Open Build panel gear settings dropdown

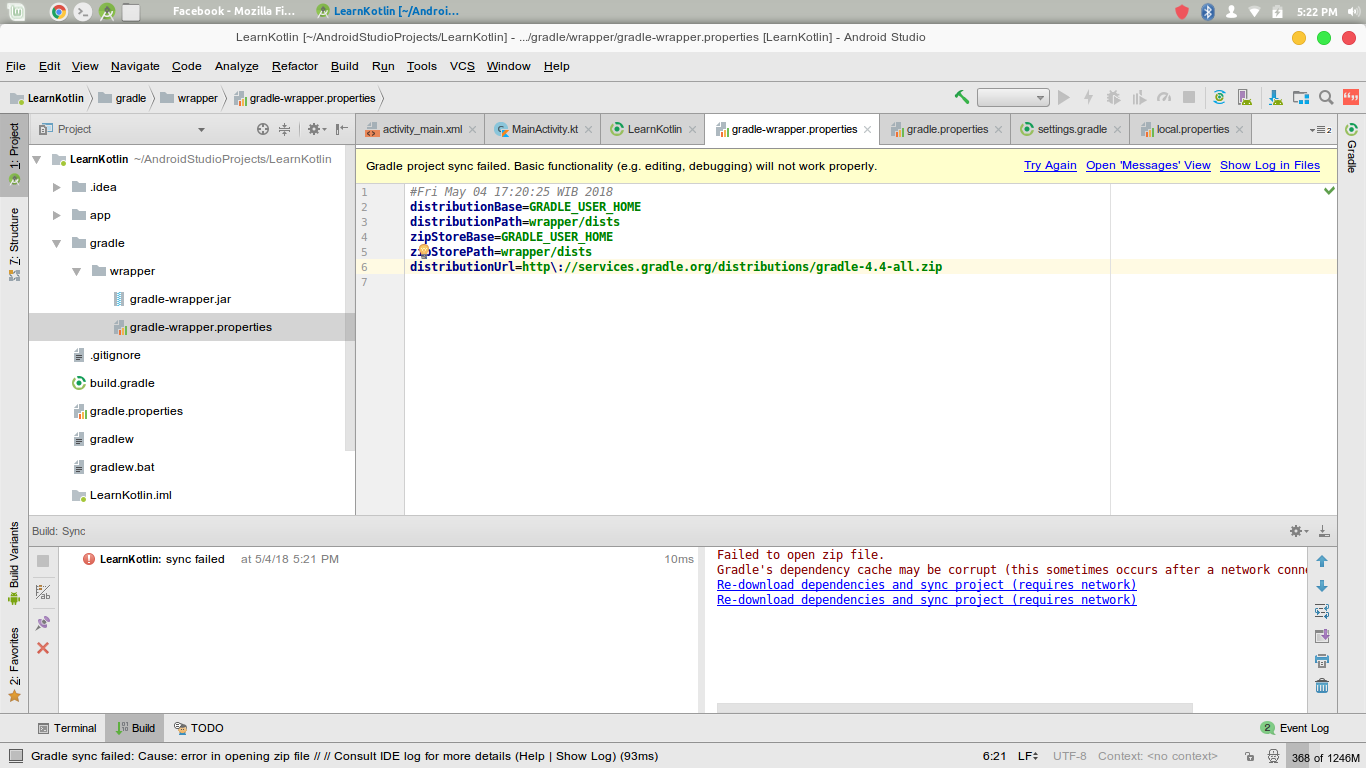[1298, 531]
